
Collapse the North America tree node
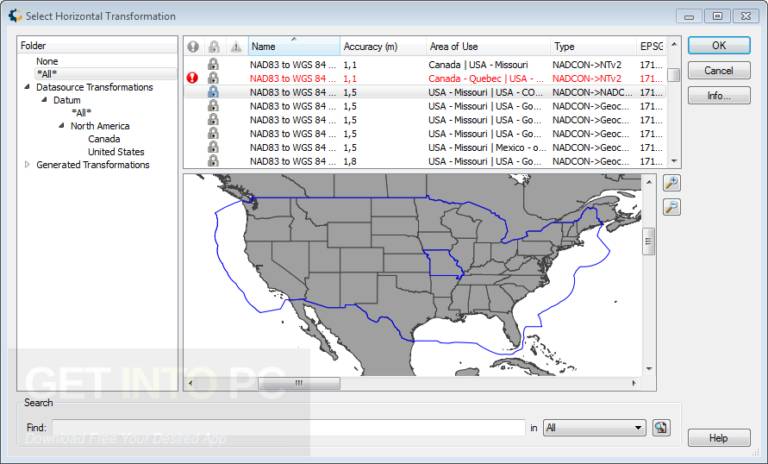point(61,125)
